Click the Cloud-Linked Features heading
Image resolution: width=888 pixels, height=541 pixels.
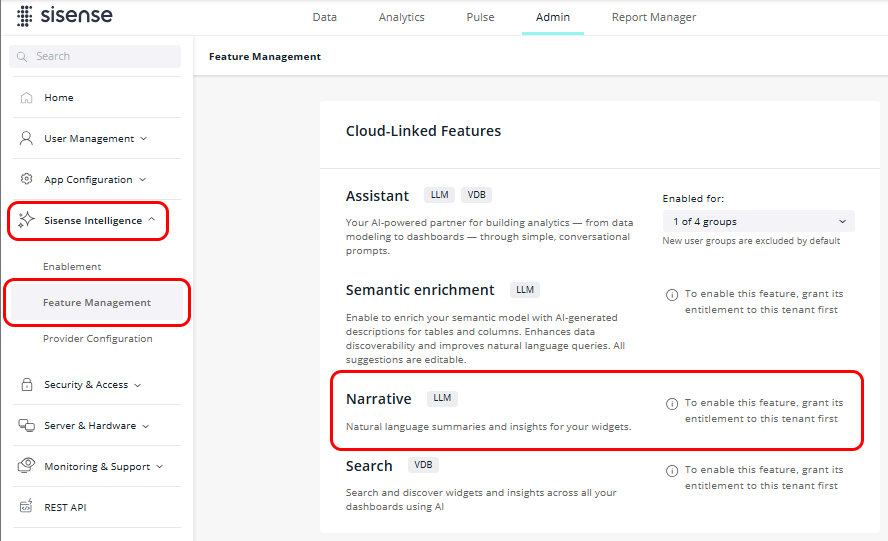pos(423,131)
